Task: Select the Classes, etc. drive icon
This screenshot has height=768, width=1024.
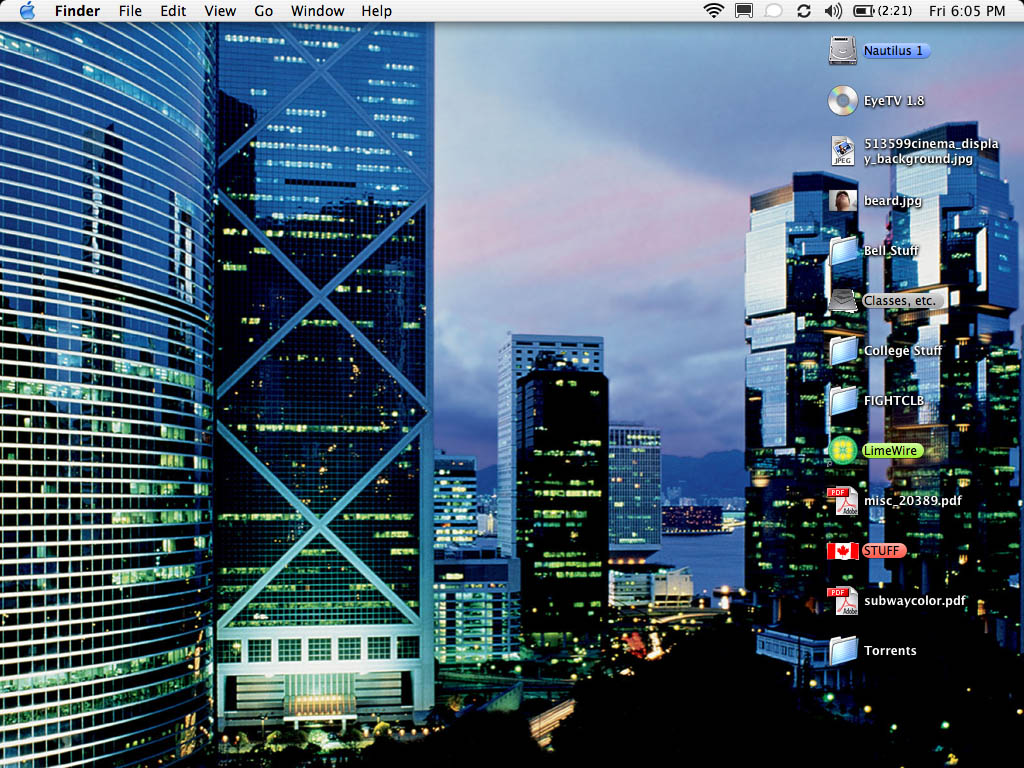Action: pyautogui.click(x=842, y=300)
